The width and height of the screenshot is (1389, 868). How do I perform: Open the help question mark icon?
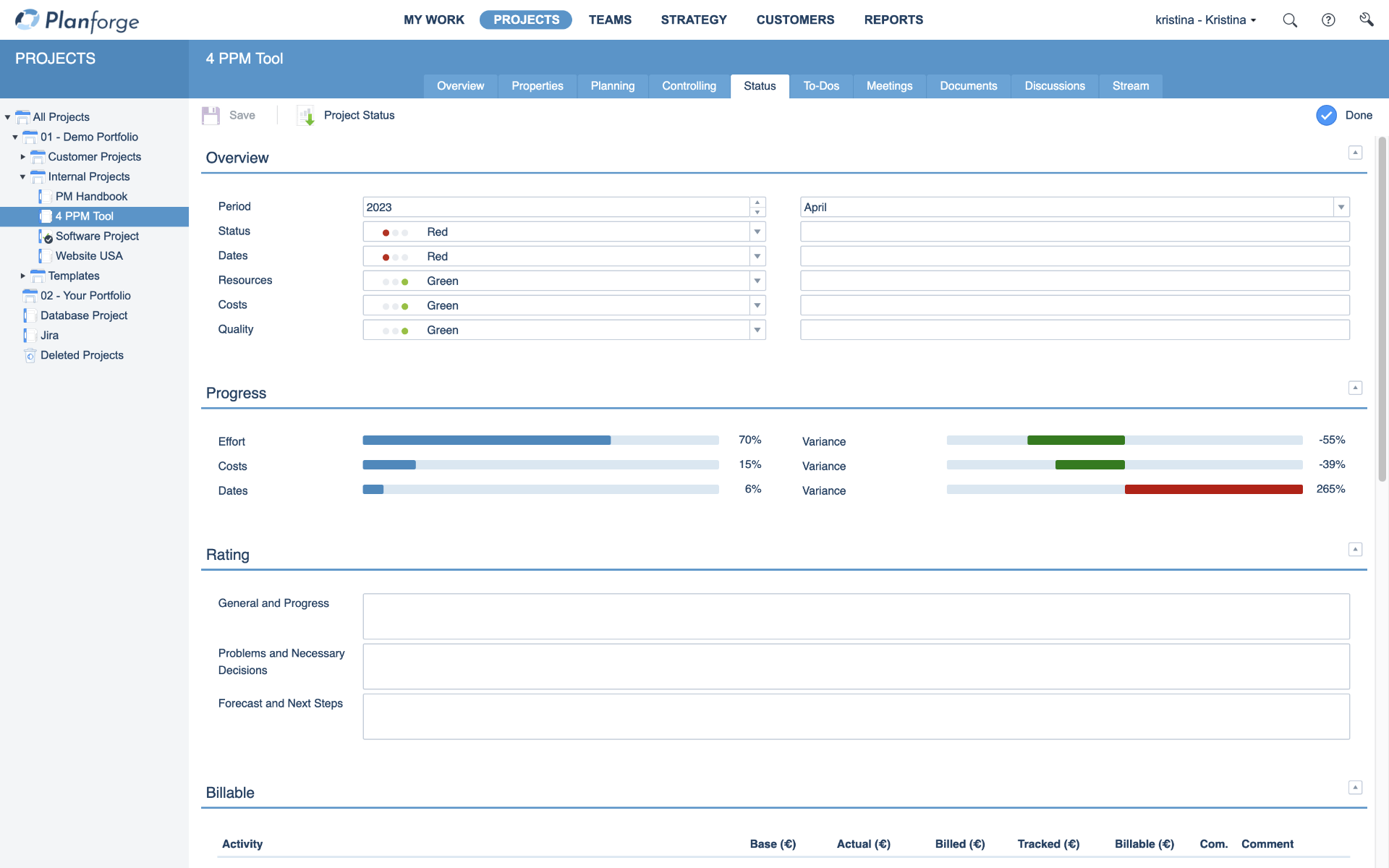pyautogui.click(x=1328, y=20)
